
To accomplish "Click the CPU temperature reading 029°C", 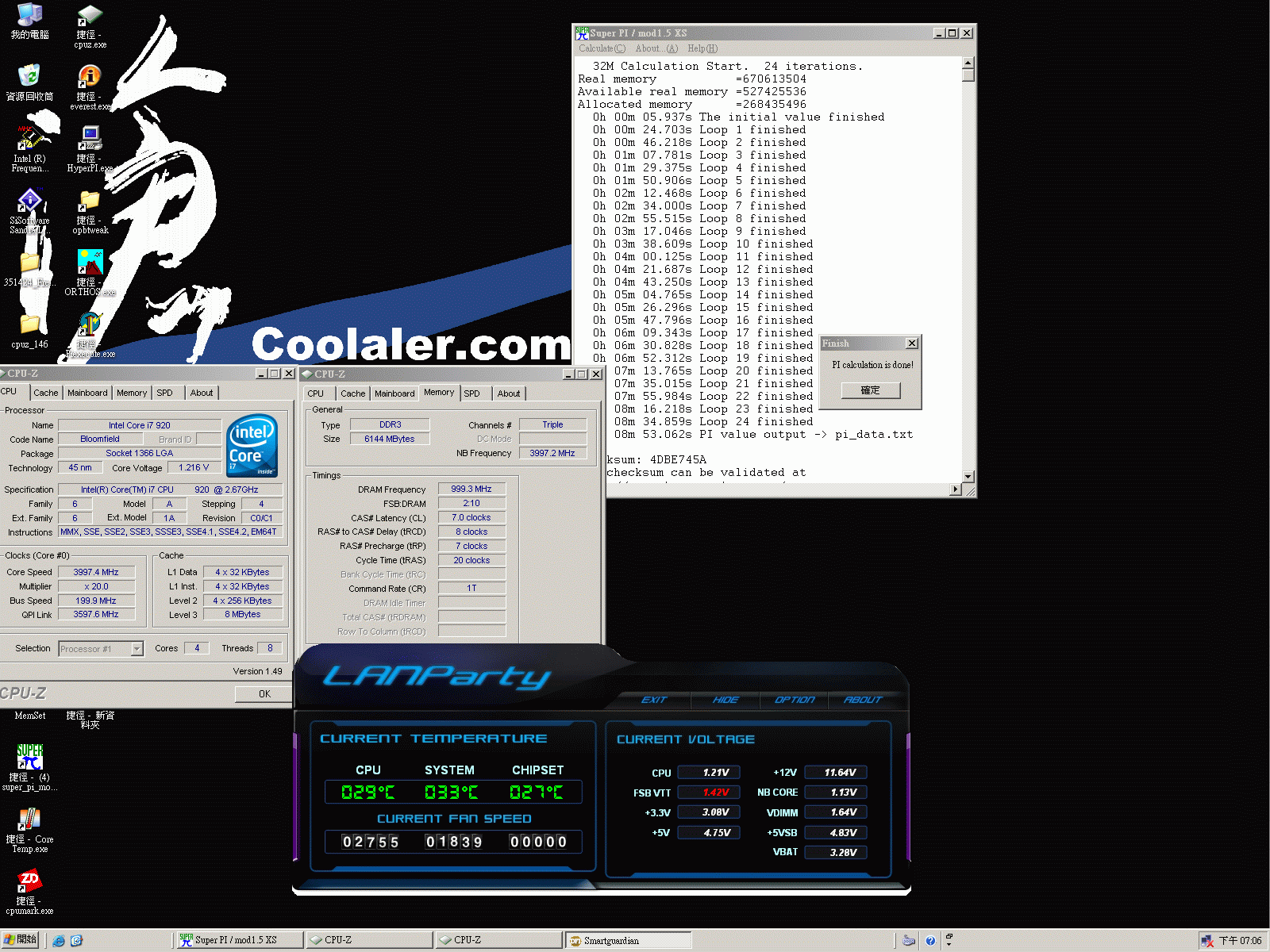I will pyautogui.click(x=368, y=792).
